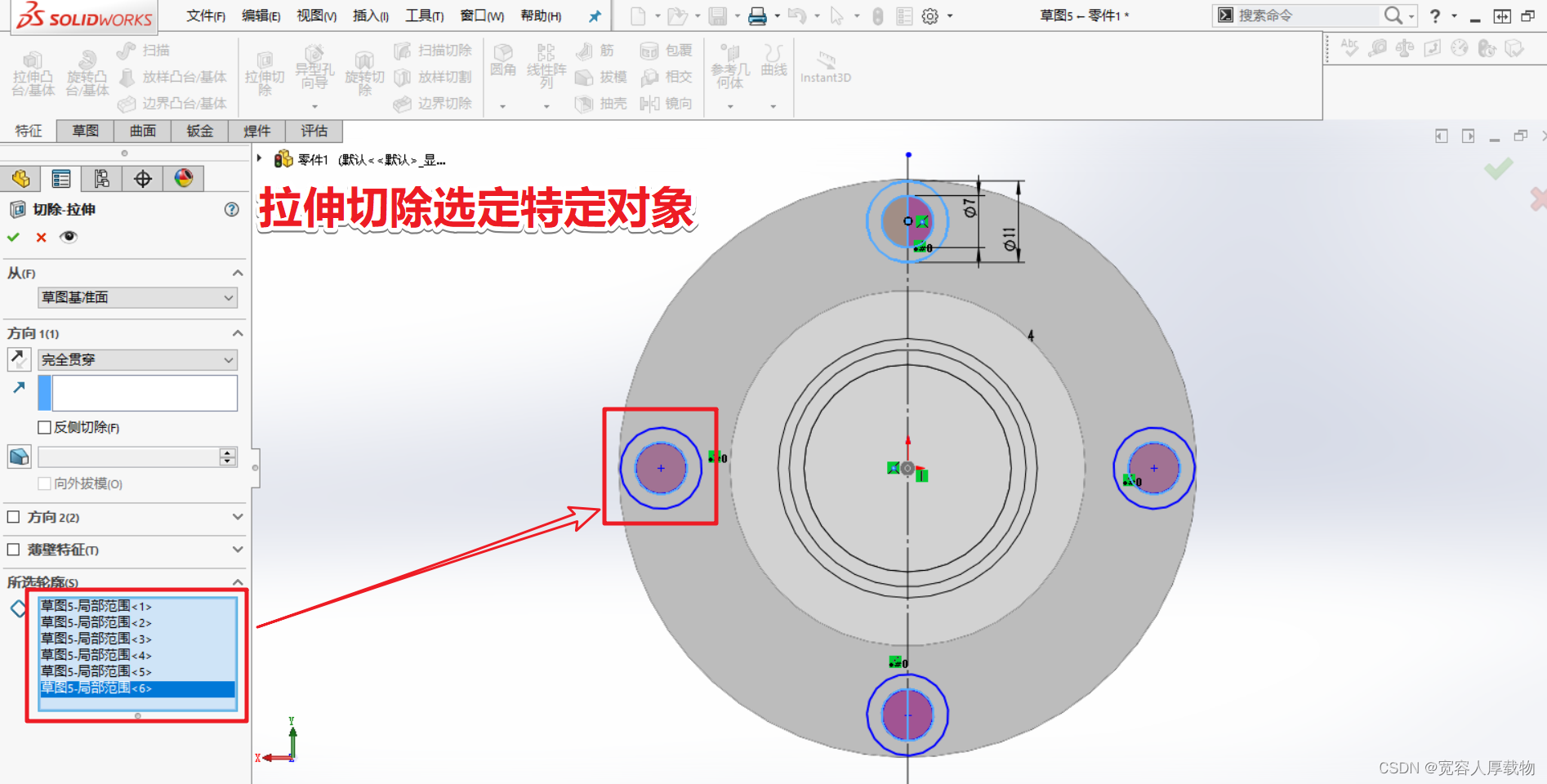Toggle the 向外拔模 checkbox

click(x=45, y=483)
